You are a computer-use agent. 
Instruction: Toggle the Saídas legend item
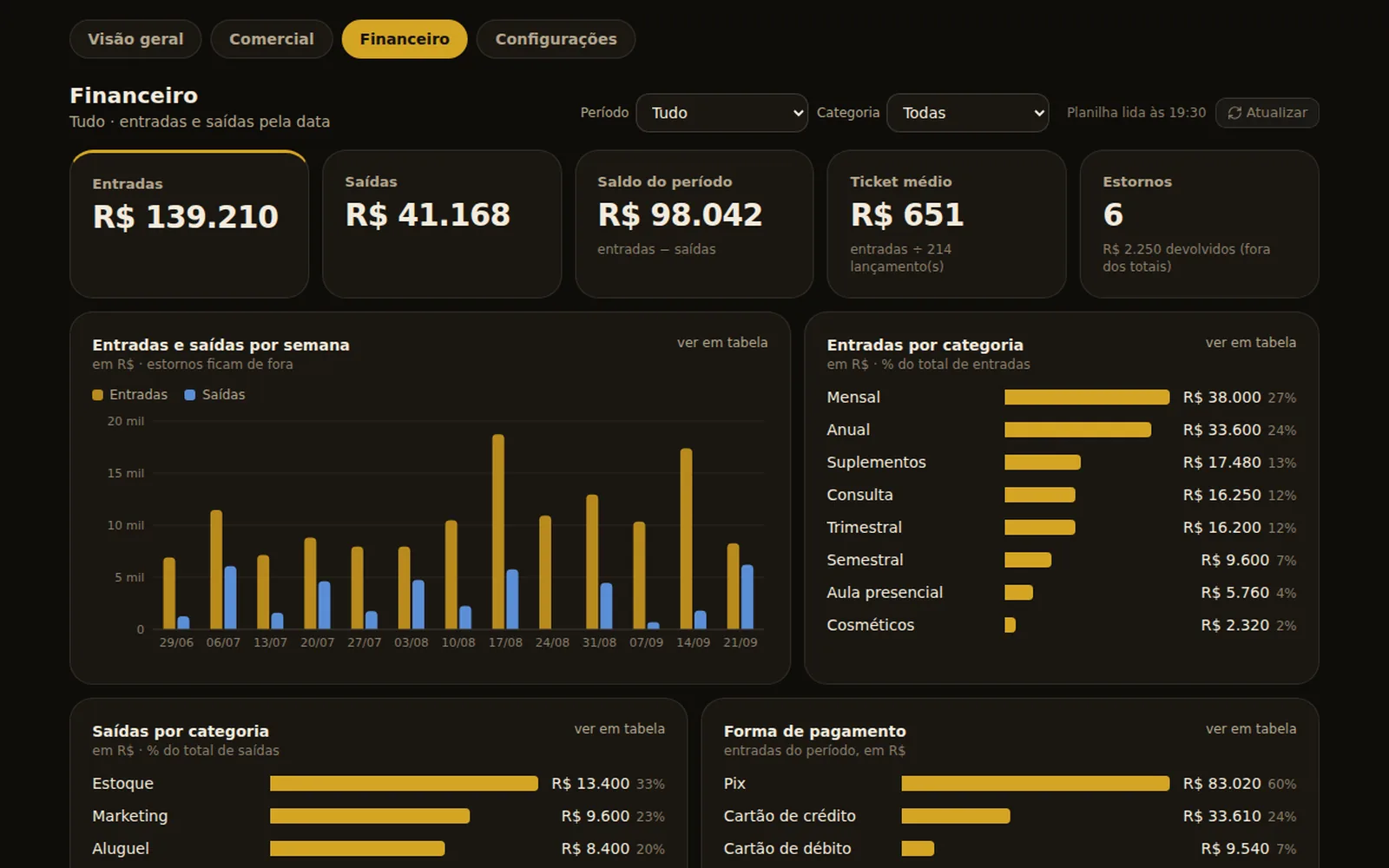[215, 395]
